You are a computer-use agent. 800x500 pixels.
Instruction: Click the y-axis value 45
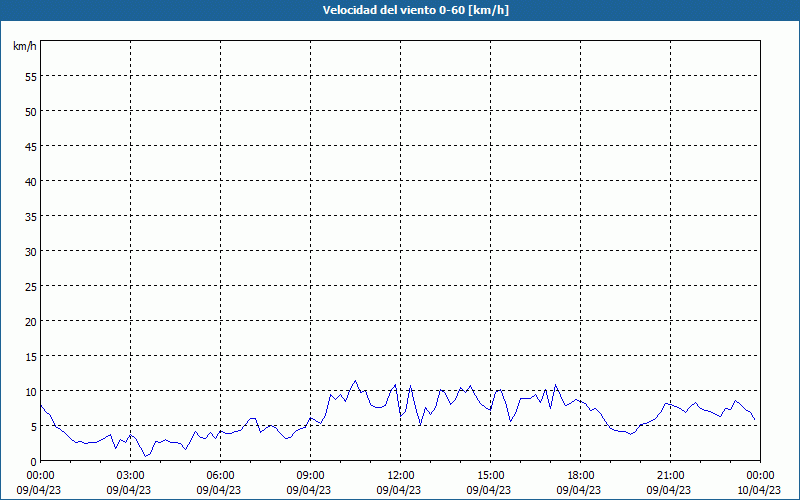pos(31,146)
